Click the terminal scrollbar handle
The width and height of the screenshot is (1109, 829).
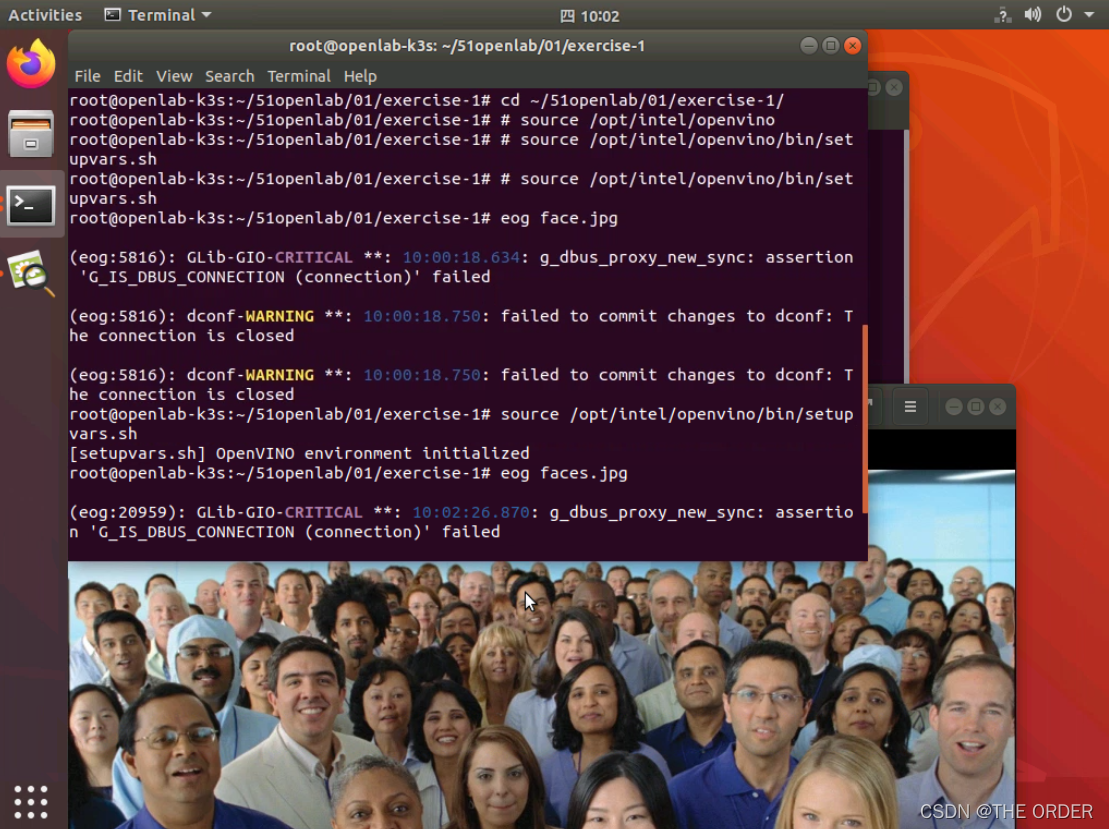coord(864,419)
